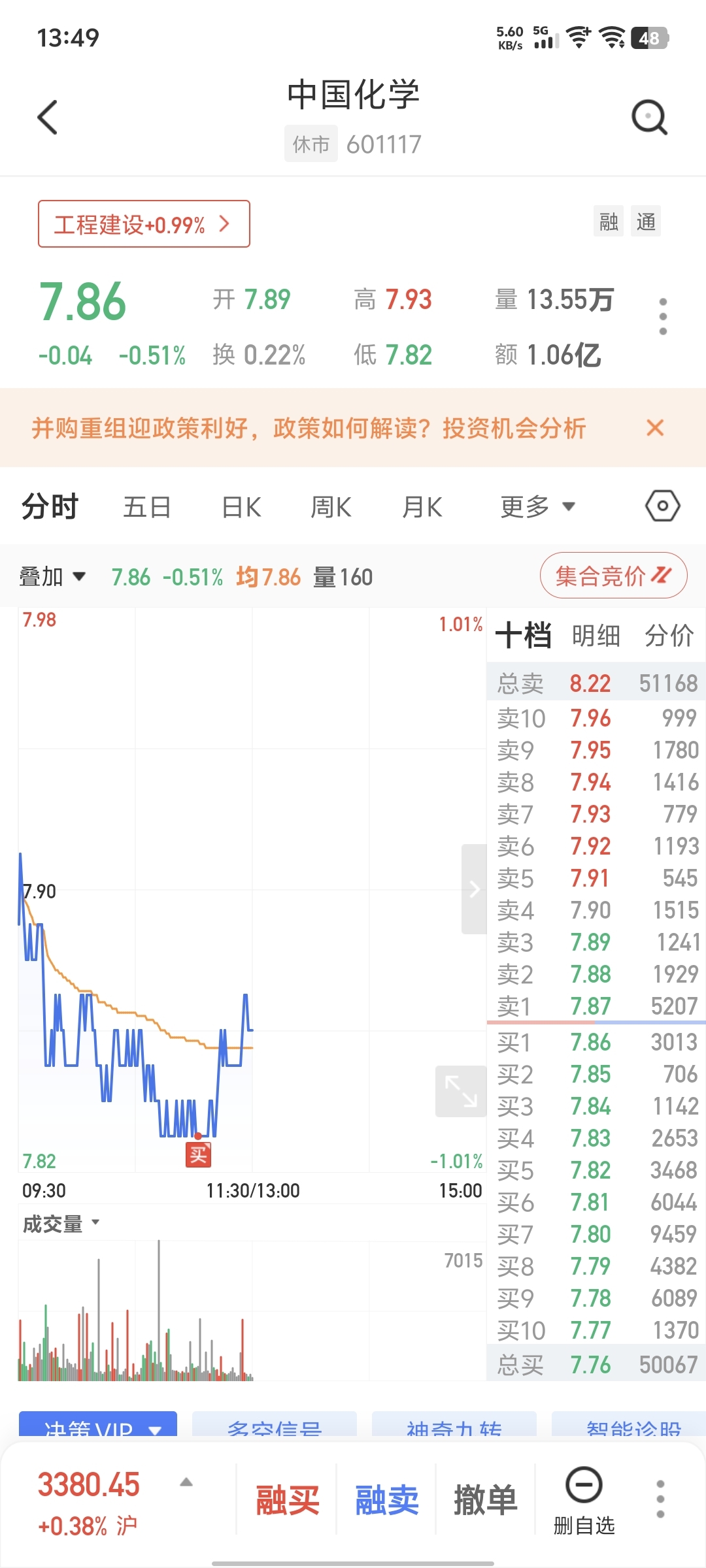Tap the red 买 marker on chart

tap(198, 1155)
